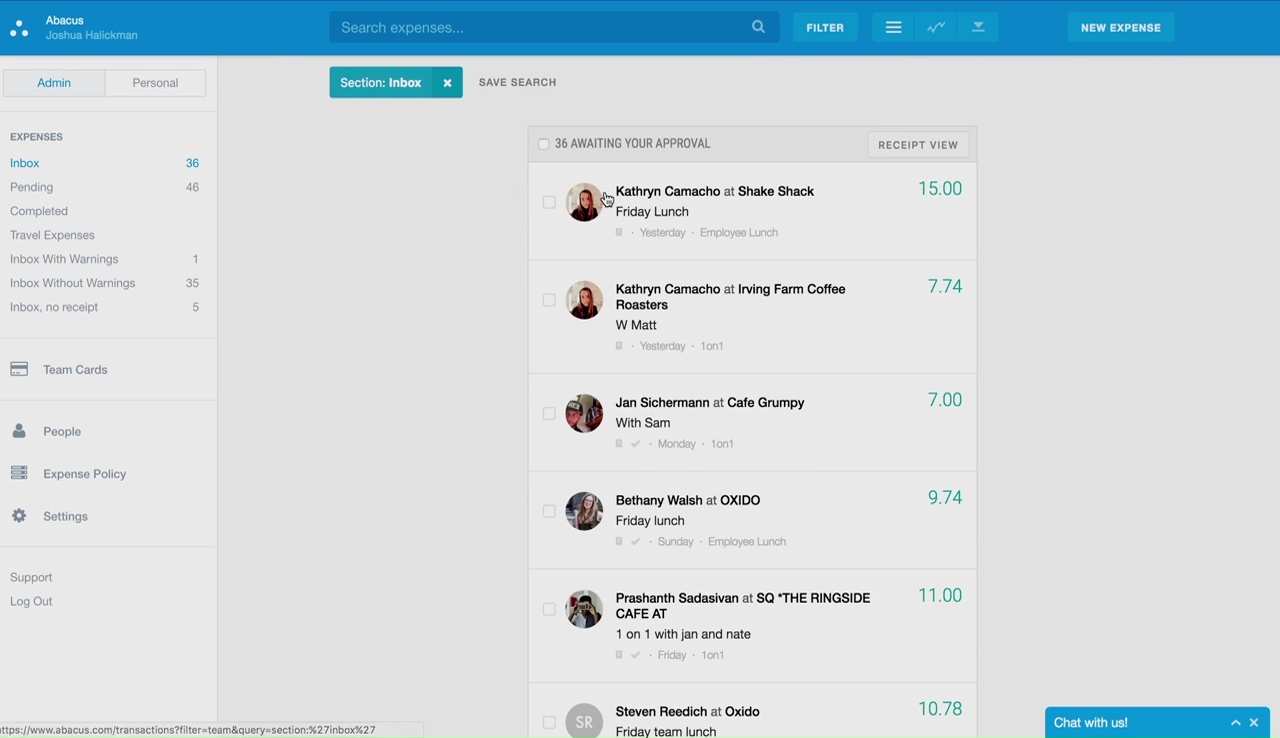
Task: Click the Abacus logo icon
Action: tap(19, 28)
